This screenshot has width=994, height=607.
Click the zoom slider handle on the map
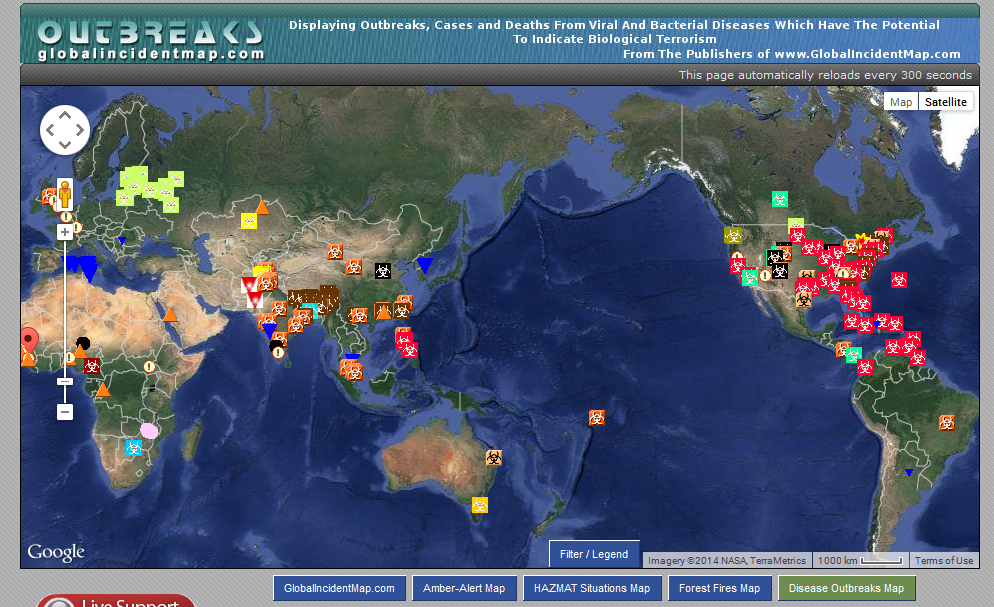pos(63,381)
